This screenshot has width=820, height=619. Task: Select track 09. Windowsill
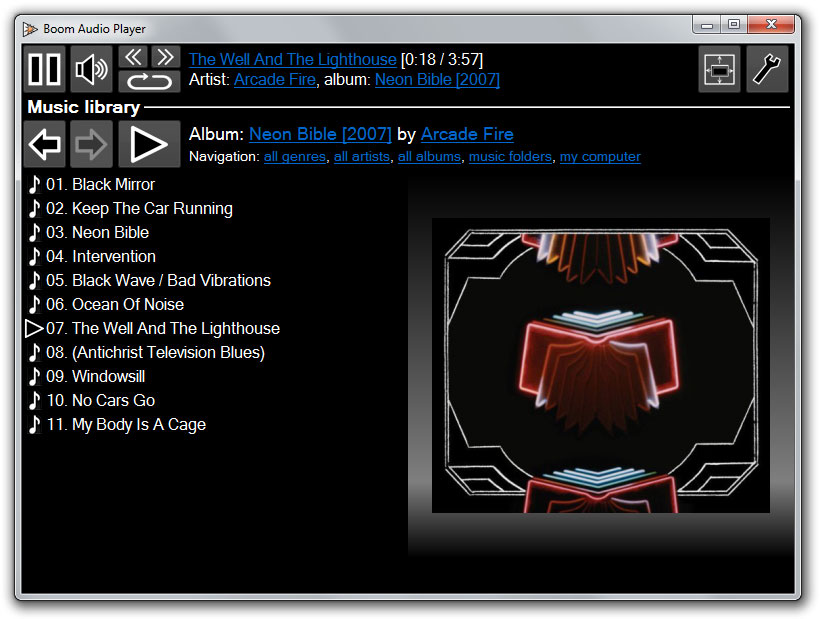[96, 377]
